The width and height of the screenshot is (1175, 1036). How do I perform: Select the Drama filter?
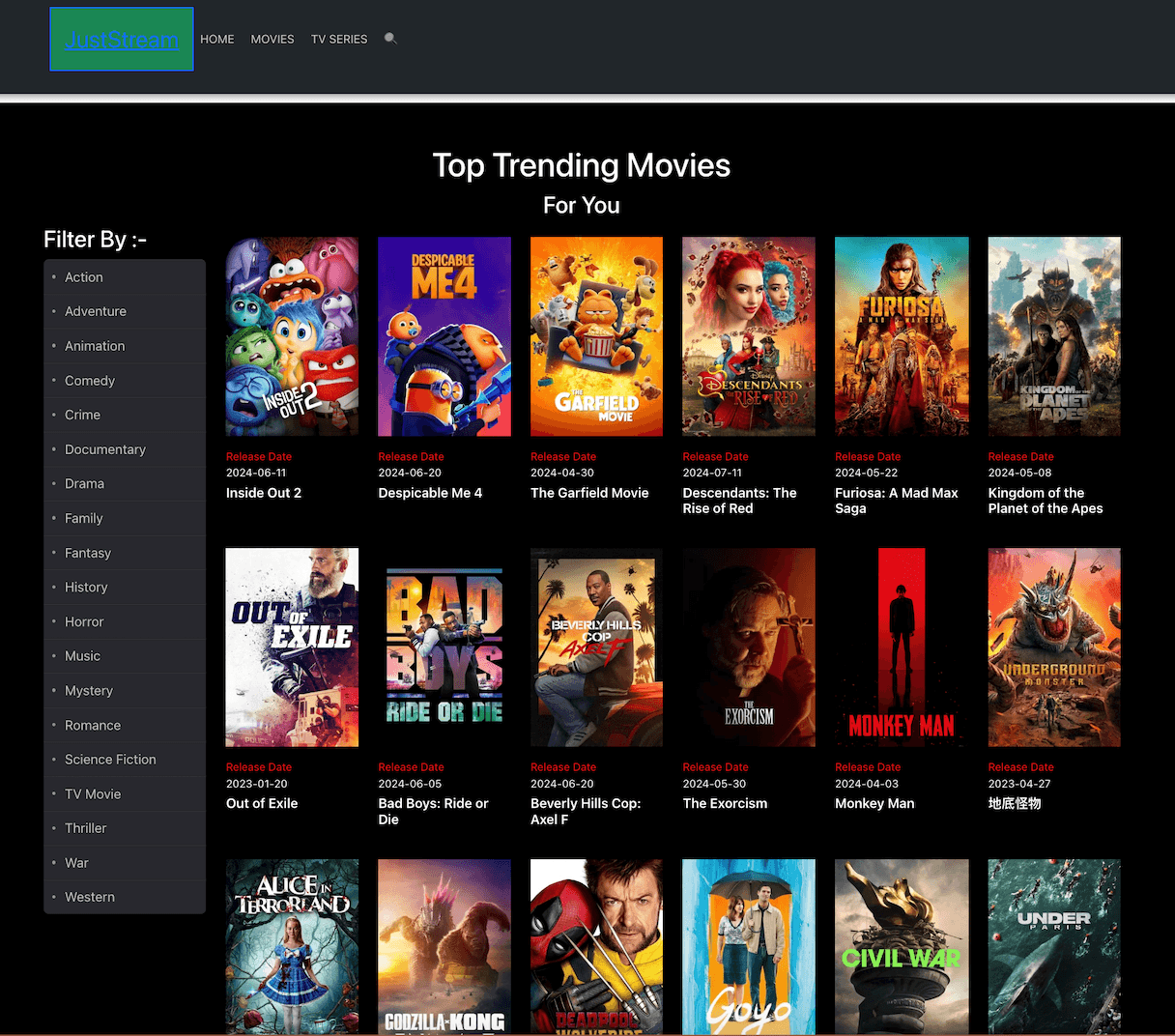[125, 483]
